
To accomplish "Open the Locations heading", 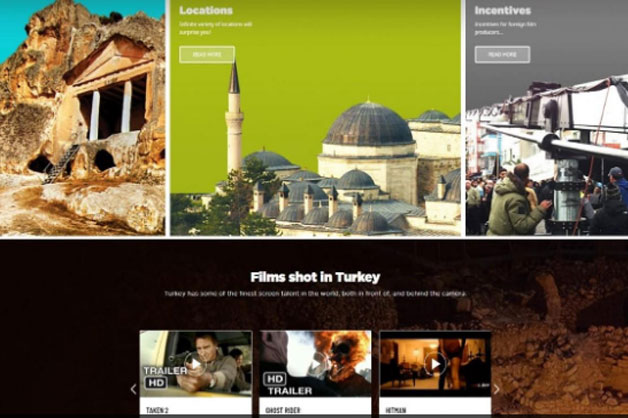I will 206,10.
